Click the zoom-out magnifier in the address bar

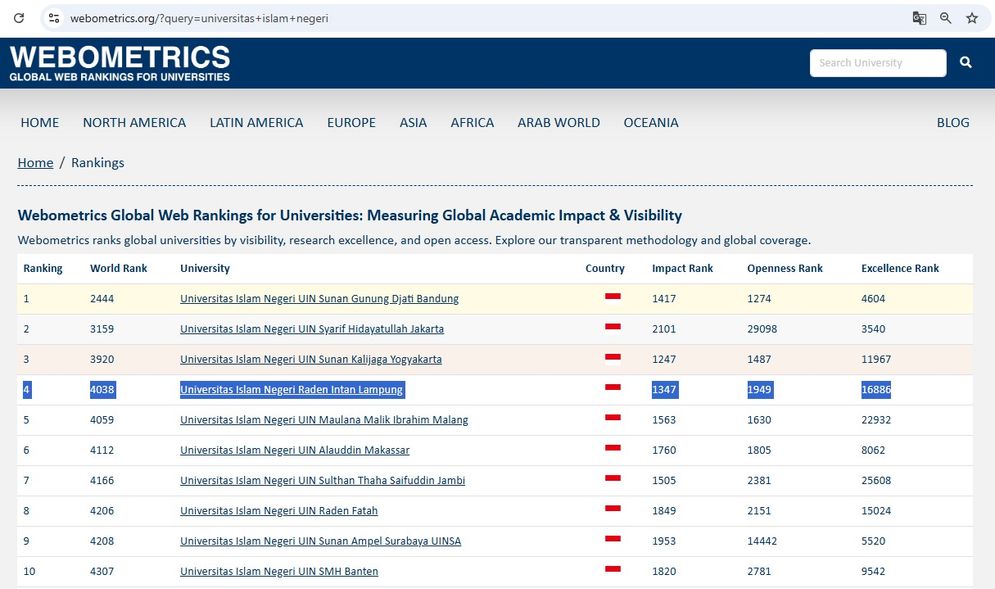pyautogui.click(x=944, y=17)
